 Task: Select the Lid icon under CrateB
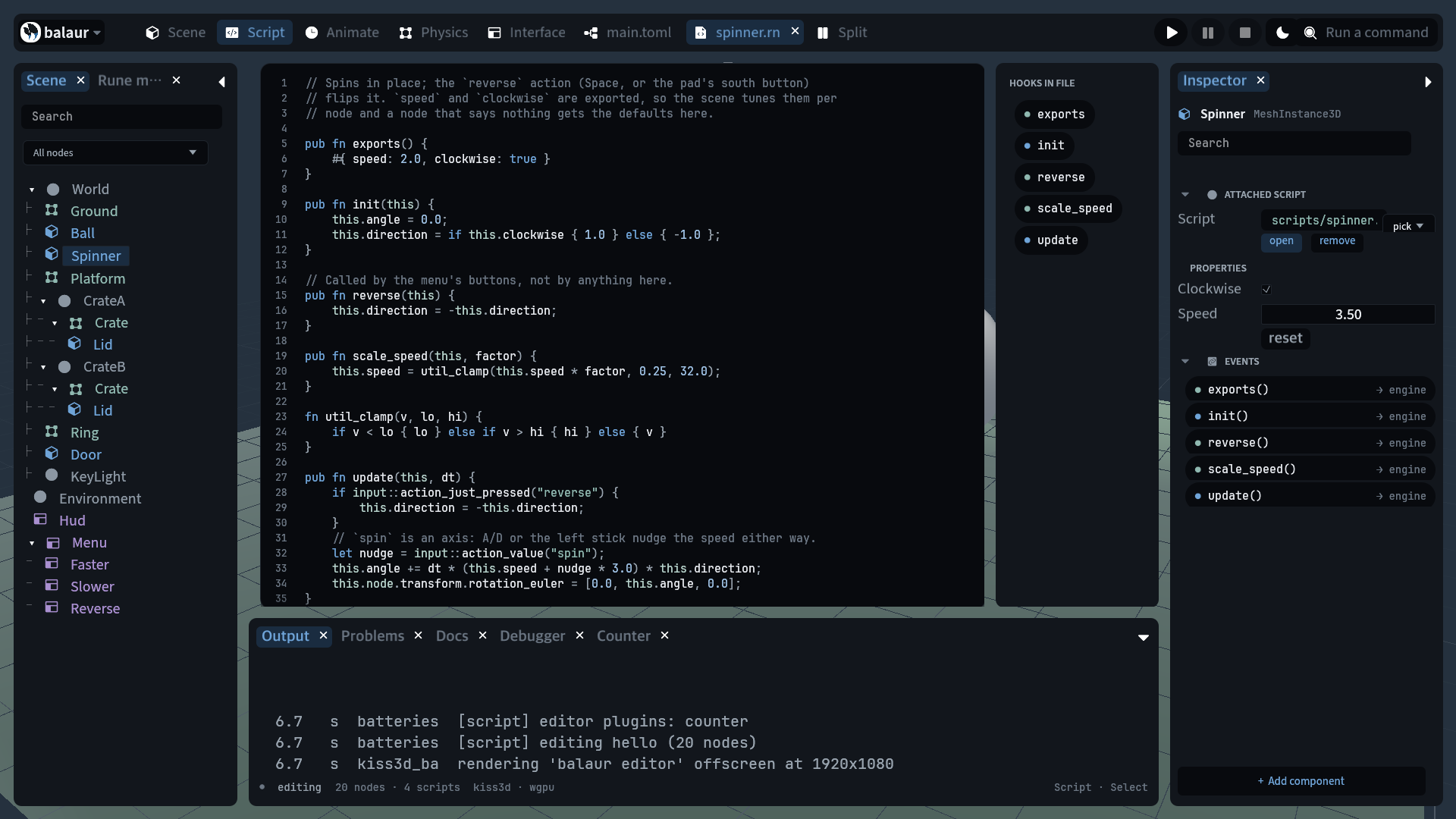pyautogui.click(x=74, y=409)
